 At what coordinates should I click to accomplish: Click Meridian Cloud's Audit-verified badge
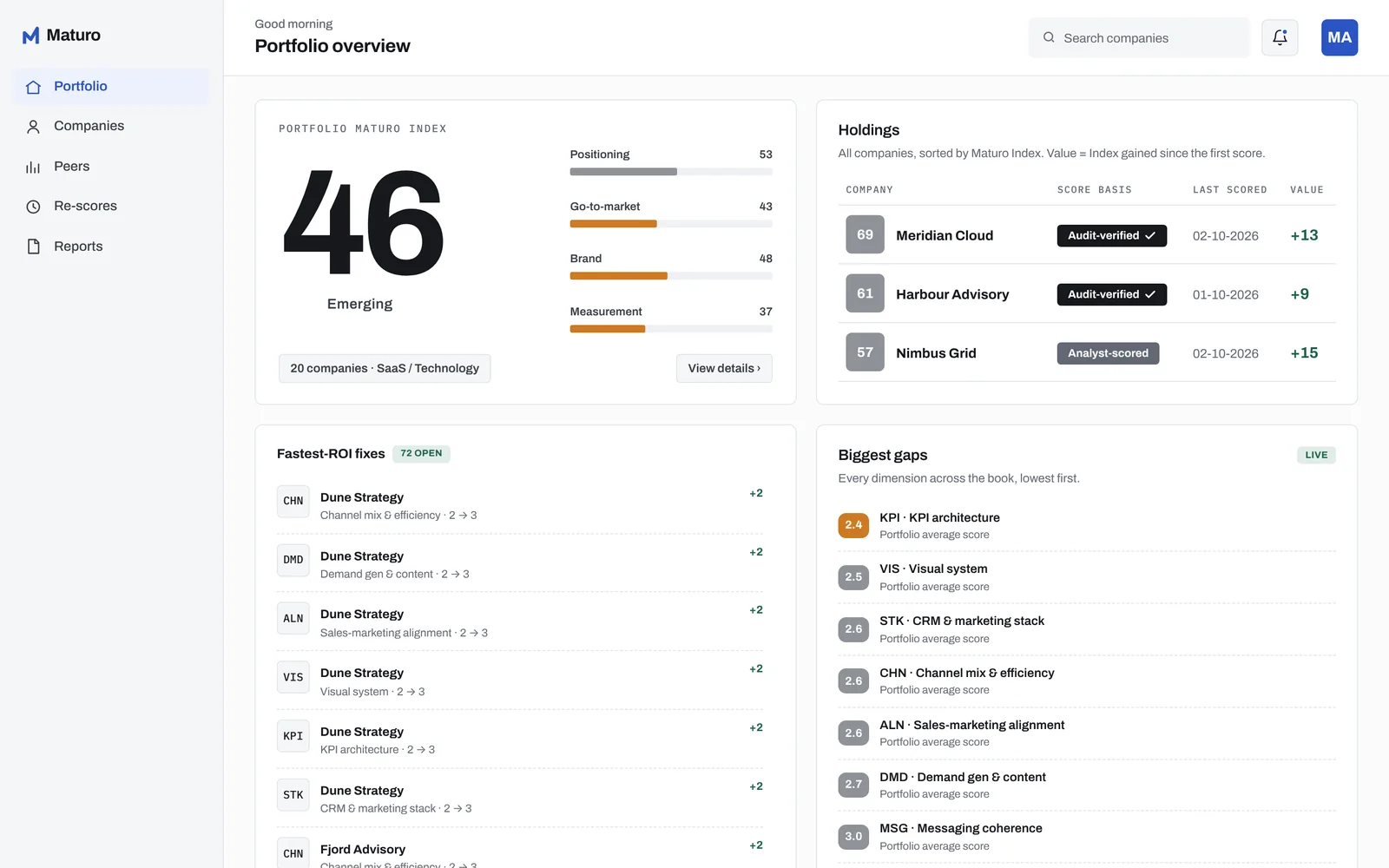point(1111,235)
